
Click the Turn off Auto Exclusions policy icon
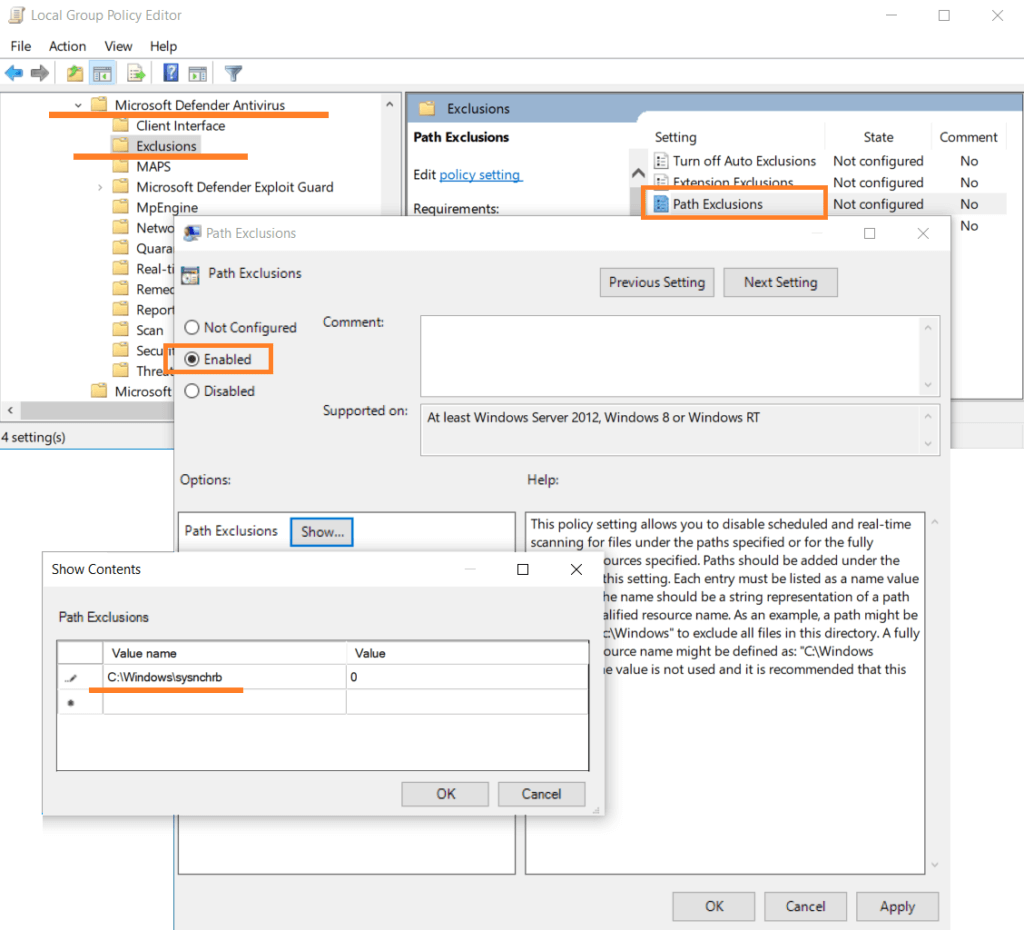pyautogui.click(x=661, y=161)
